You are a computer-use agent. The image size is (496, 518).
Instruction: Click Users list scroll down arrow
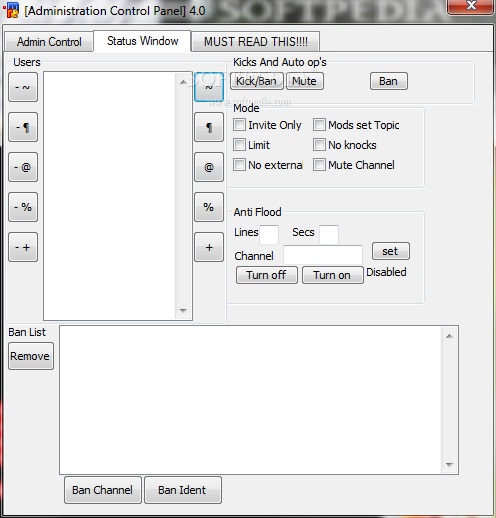[183, 311]
